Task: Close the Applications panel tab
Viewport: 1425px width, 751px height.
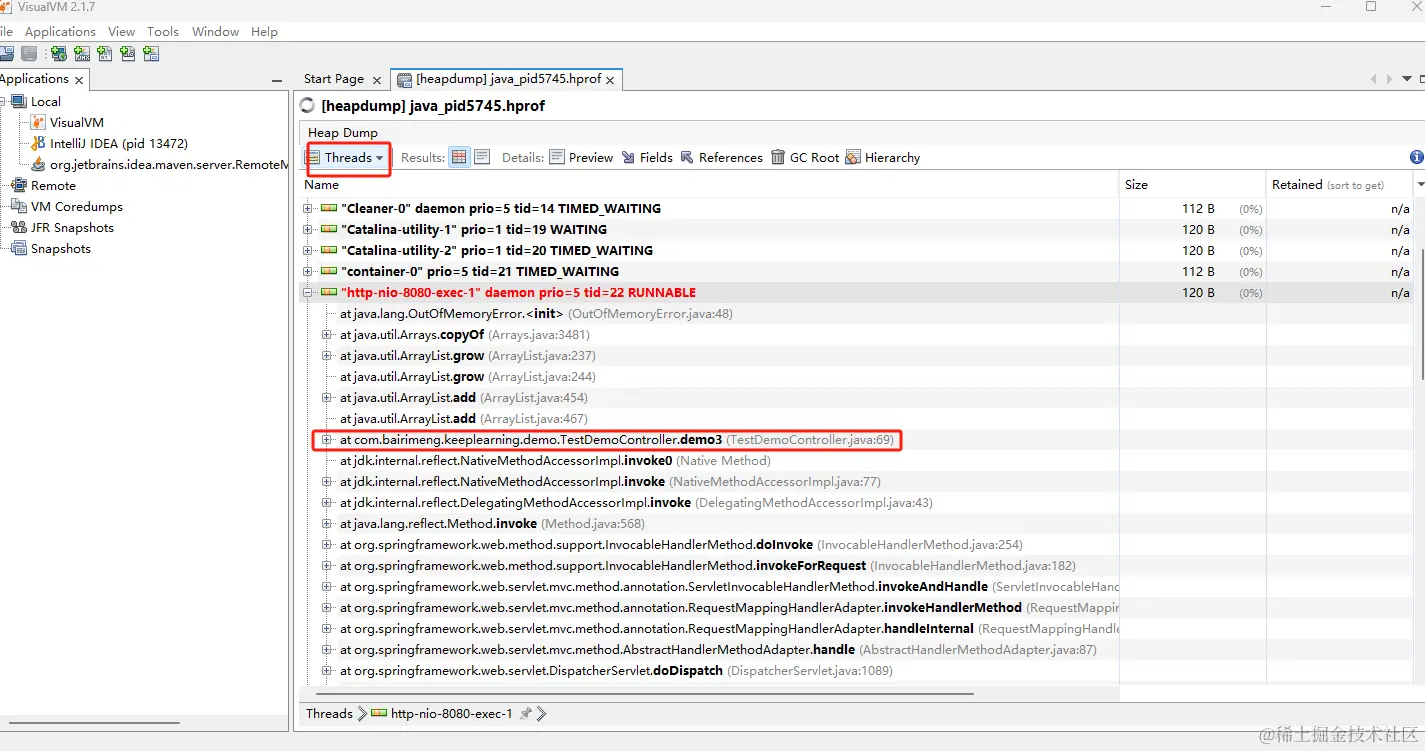Action: [x=80, y=80]
